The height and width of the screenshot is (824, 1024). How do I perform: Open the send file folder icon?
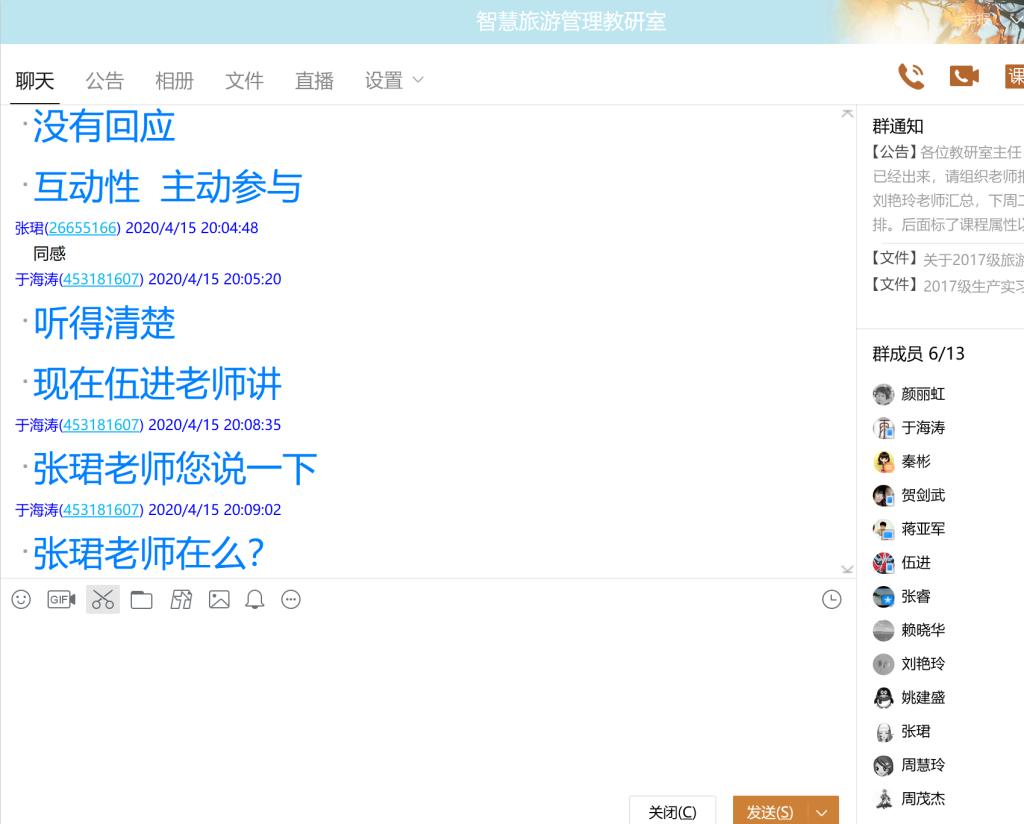pyautogui.click(x=142, y=600)
